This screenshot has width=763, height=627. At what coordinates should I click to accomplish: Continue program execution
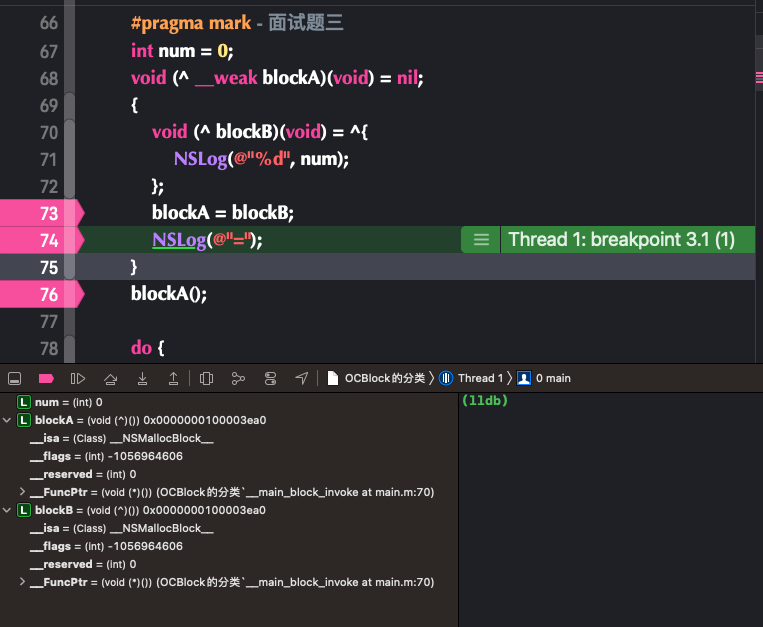(78, 378)
